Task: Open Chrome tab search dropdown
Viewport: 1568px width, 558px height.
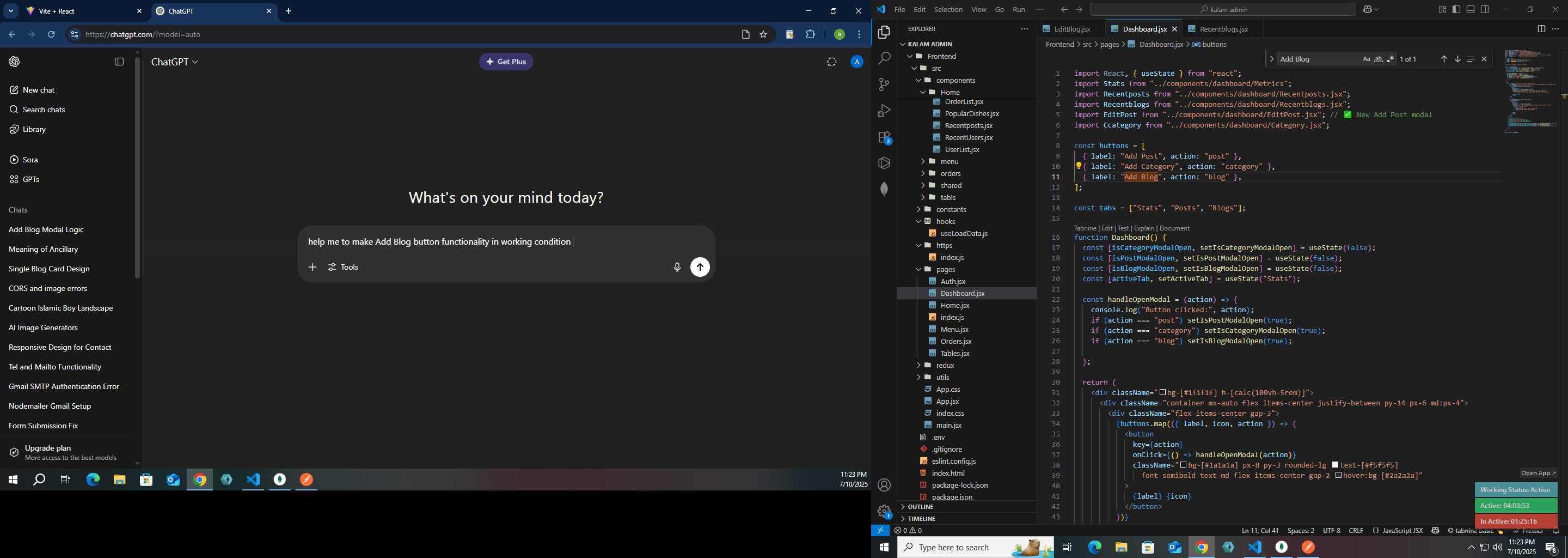Action: coord(11,11)
